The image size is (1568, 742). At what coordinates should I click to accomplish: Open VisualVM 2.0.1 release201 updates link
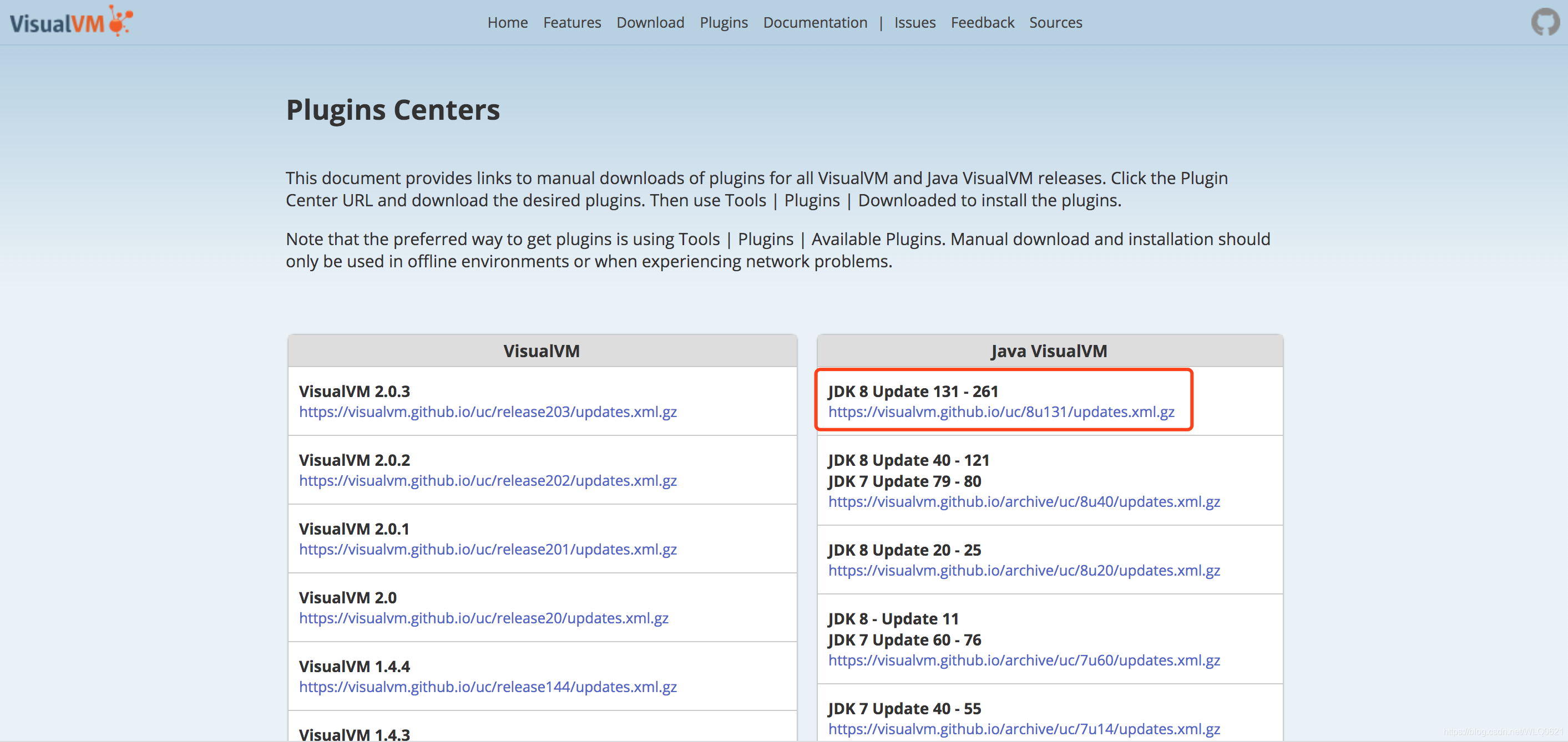click(488, 549)
